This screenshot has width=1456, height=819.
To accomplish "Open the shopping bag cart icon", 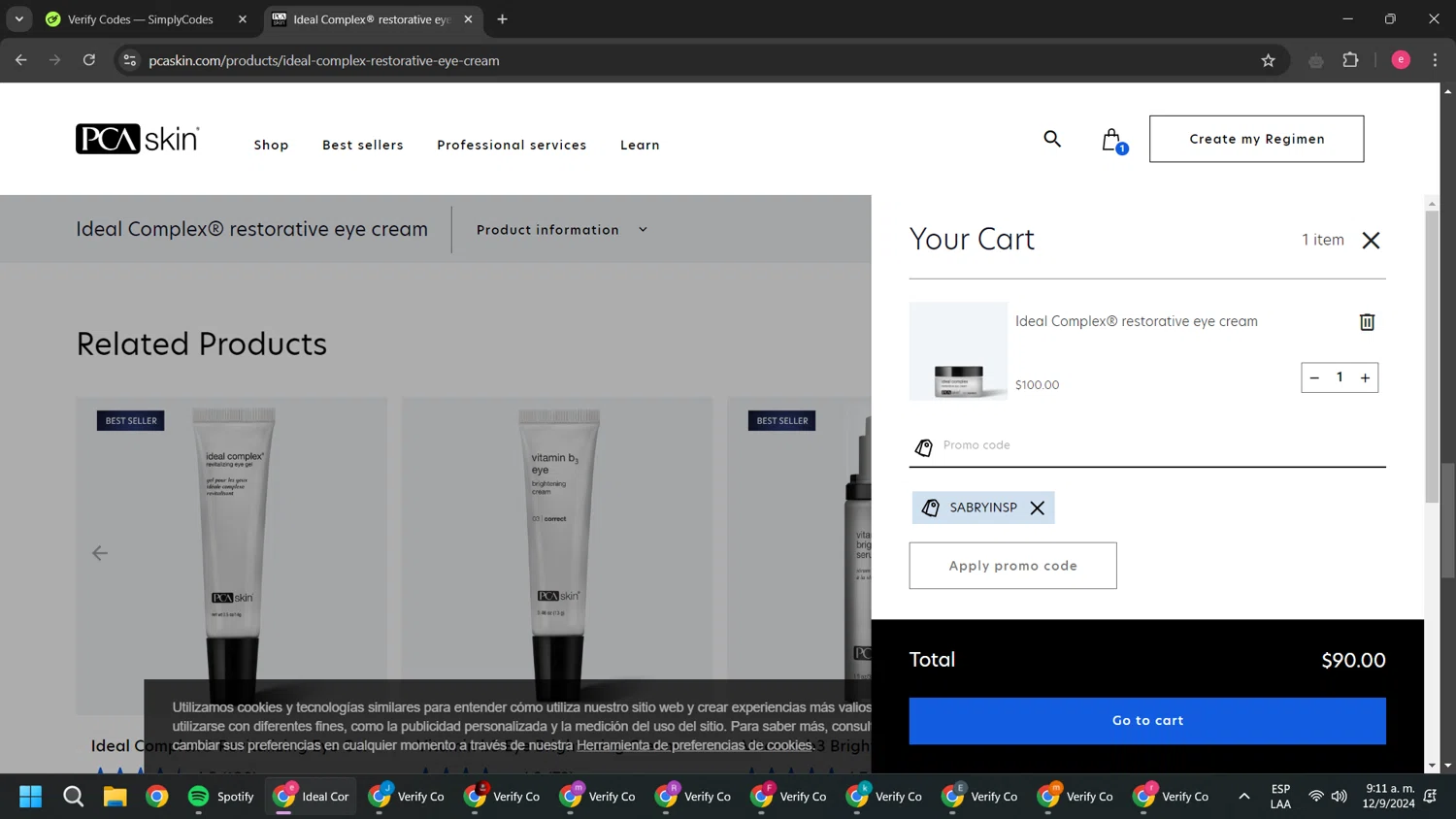I will pos(1113,141).
